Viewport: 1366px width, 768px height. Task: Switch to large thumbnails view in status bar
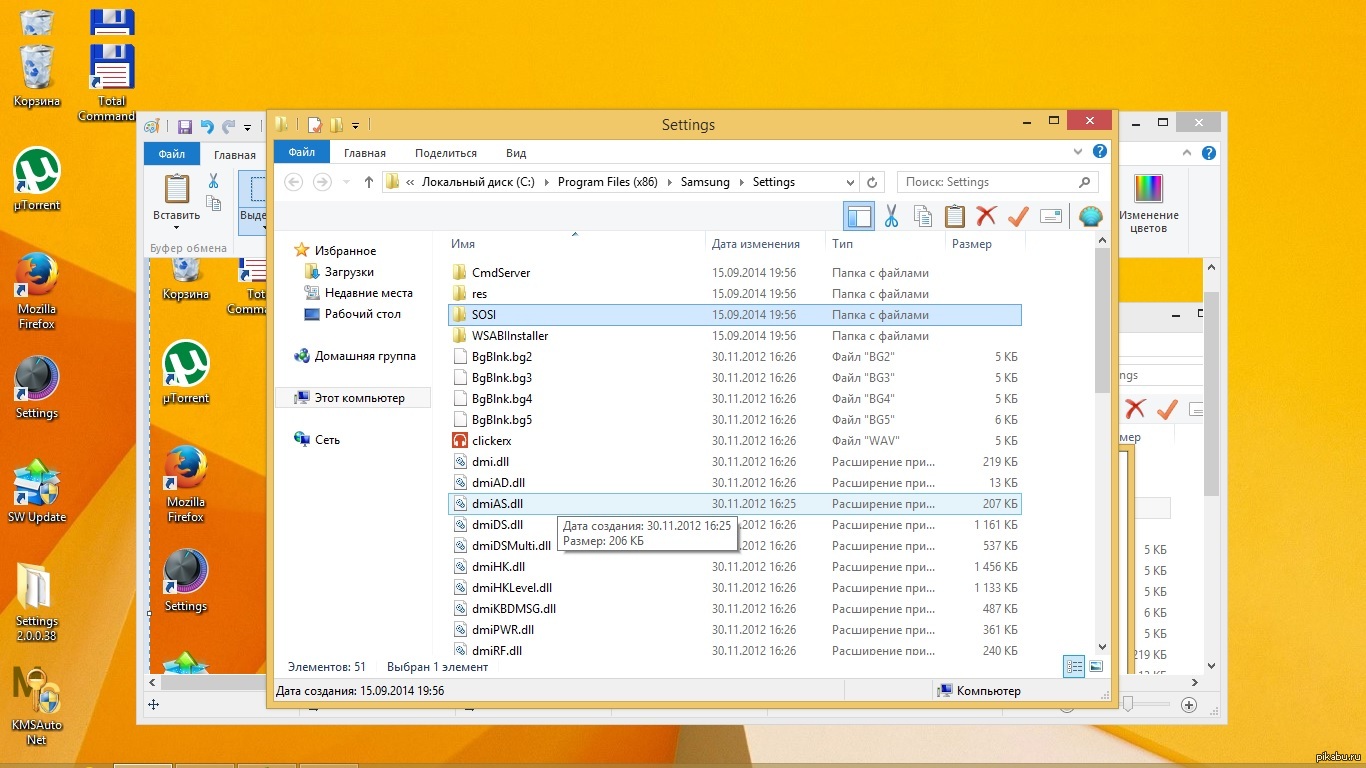pos(1096,666)
